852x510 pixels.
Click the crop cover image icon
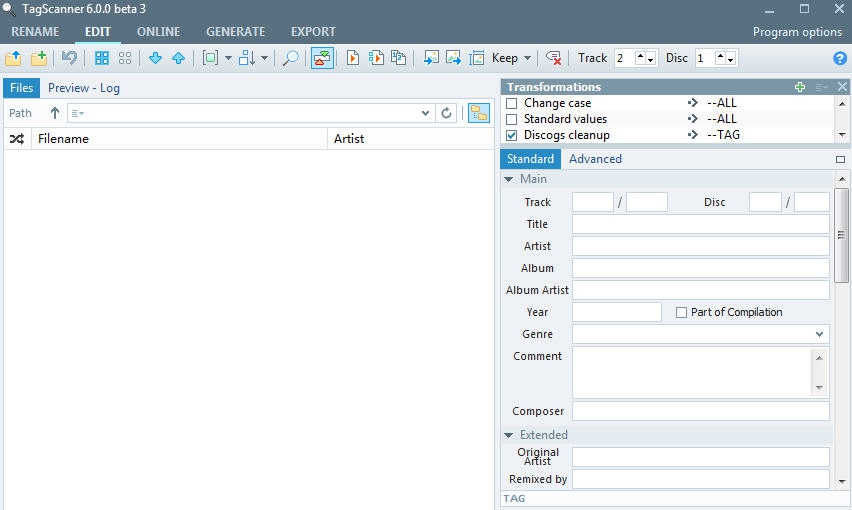click(477, 58)
